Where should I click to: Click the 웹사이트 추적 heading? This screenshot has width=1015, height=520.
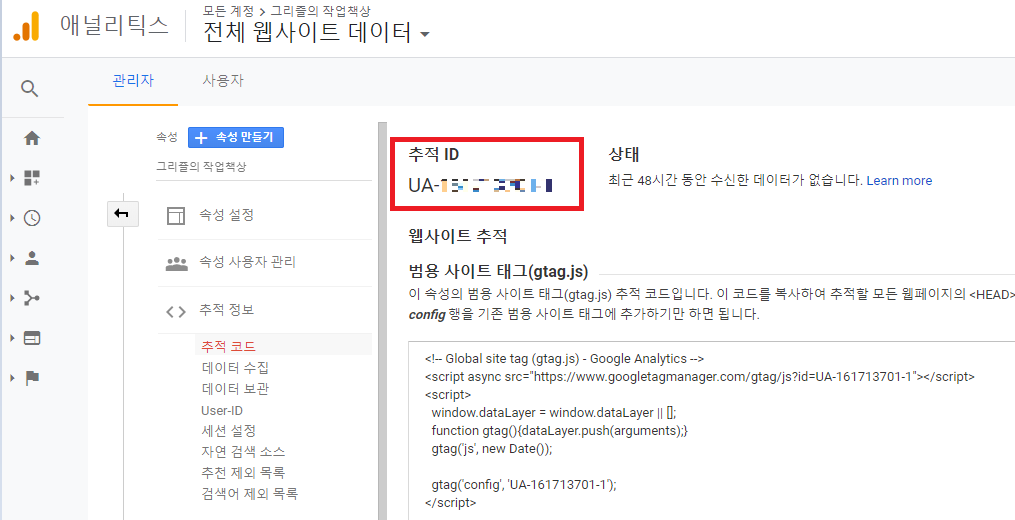pyautogui.click(x=458, y=236)
